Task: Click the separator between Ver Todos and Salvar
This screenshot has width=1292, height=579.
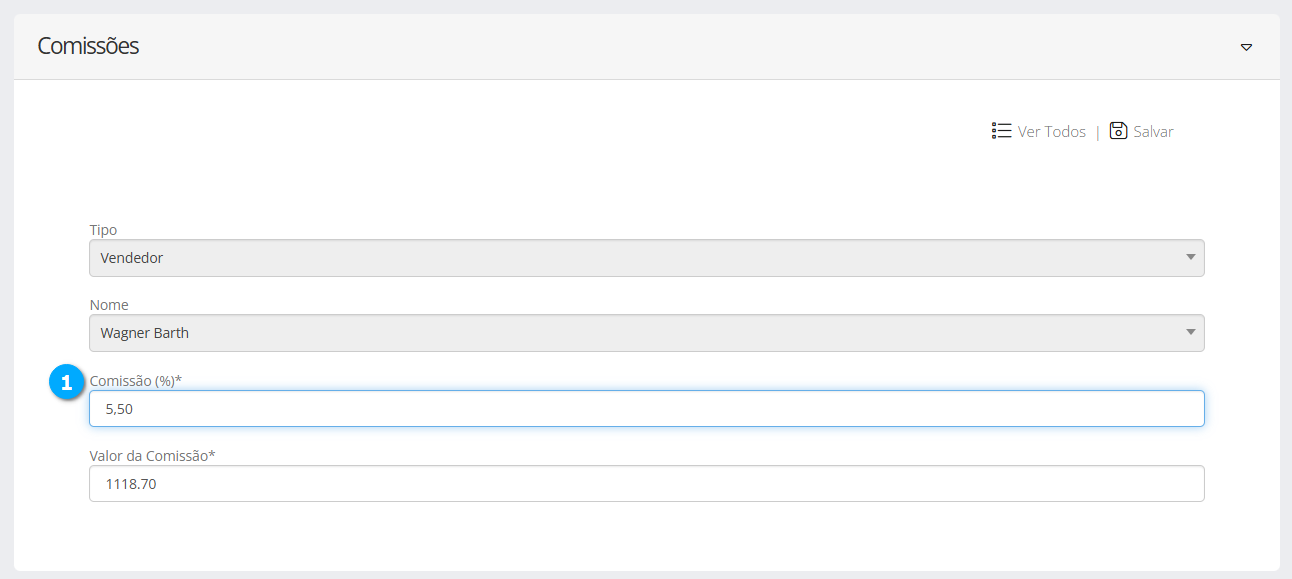Action: tap(1097, 132)
